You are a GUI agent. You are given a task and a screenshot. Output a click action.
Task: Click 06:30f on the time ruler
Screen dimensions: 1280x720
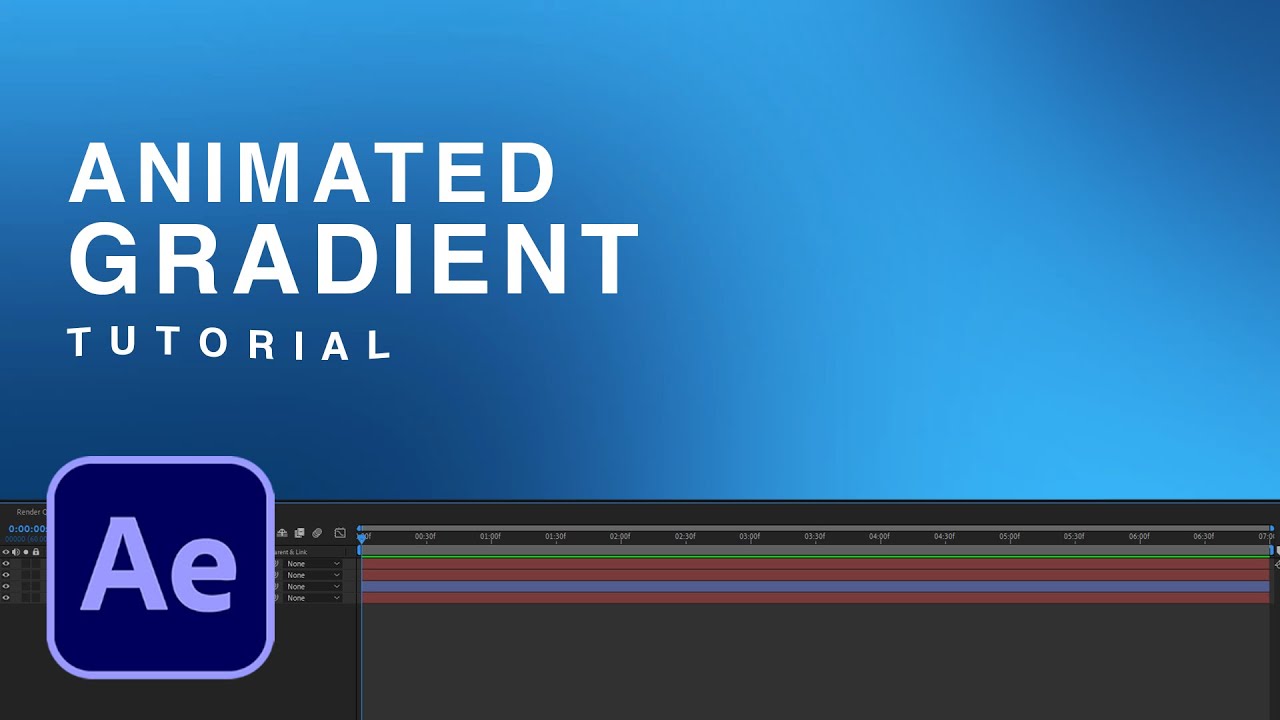coord(1204,536)
